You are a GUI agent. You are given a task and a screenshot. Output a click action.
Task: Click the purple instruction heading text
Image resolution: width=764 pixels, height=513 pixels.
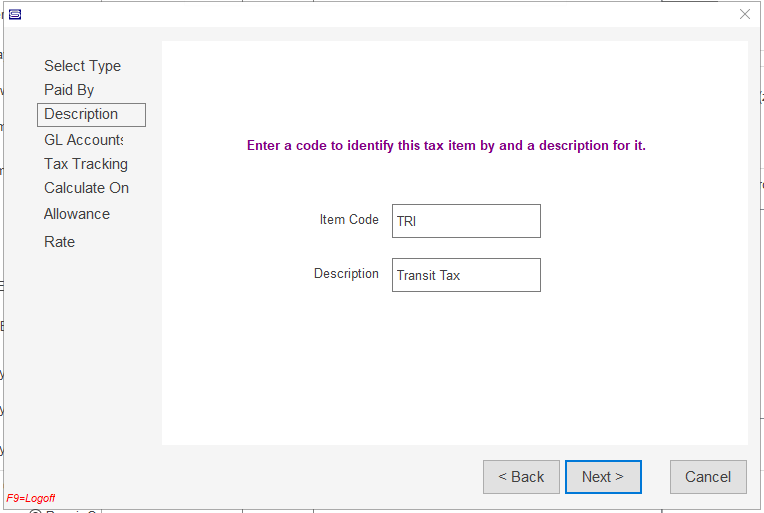(x=446, y=146)
